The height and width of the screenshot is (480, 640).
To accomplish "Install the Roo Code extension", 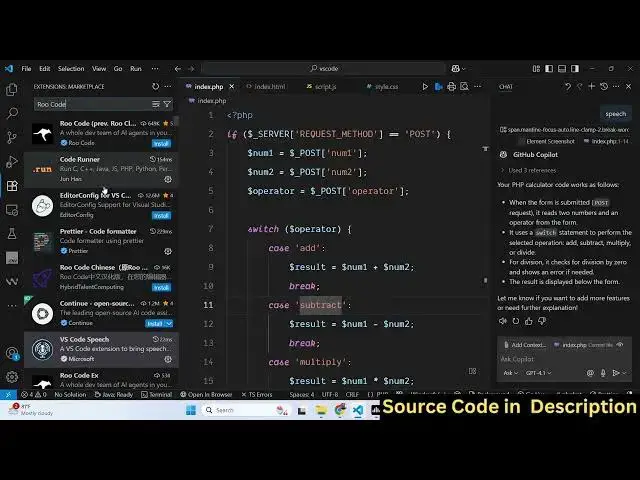I will (161, 144).
